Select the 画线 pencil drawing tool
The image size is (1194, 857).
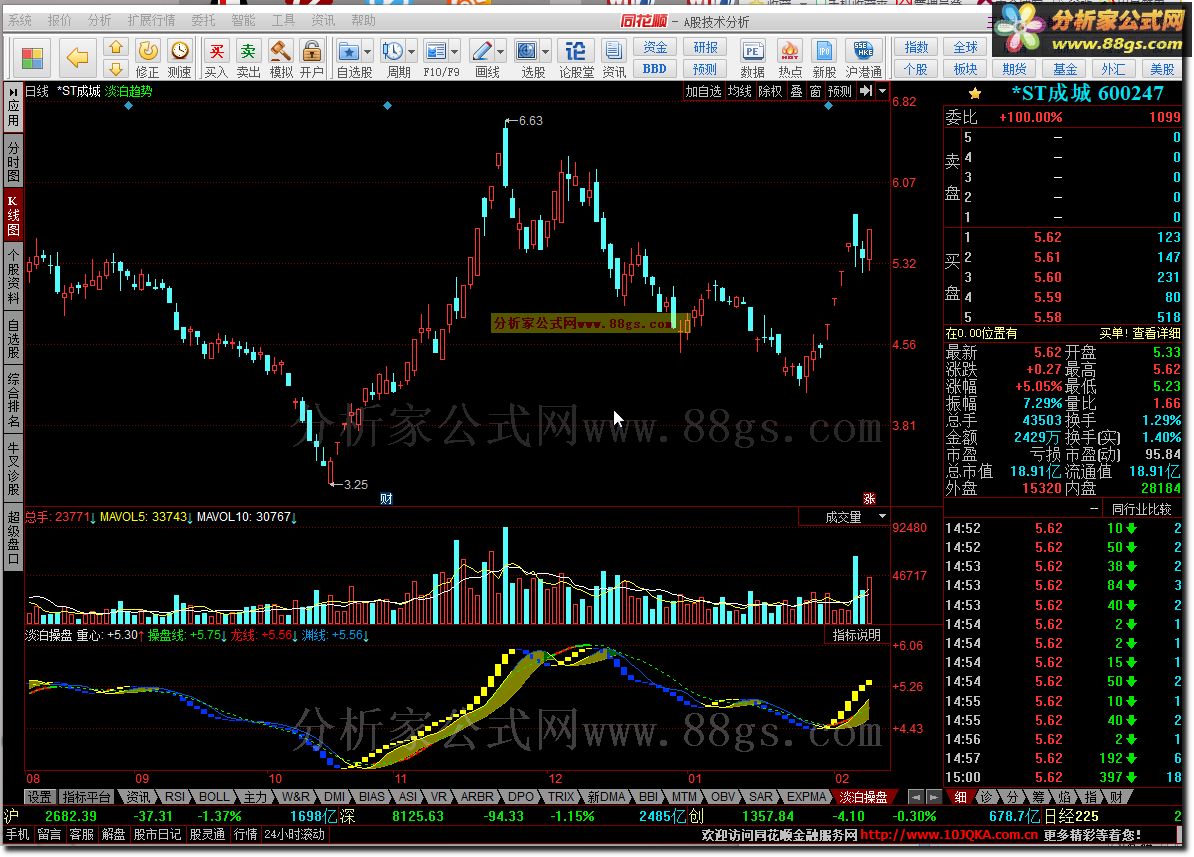pos(481,51)
